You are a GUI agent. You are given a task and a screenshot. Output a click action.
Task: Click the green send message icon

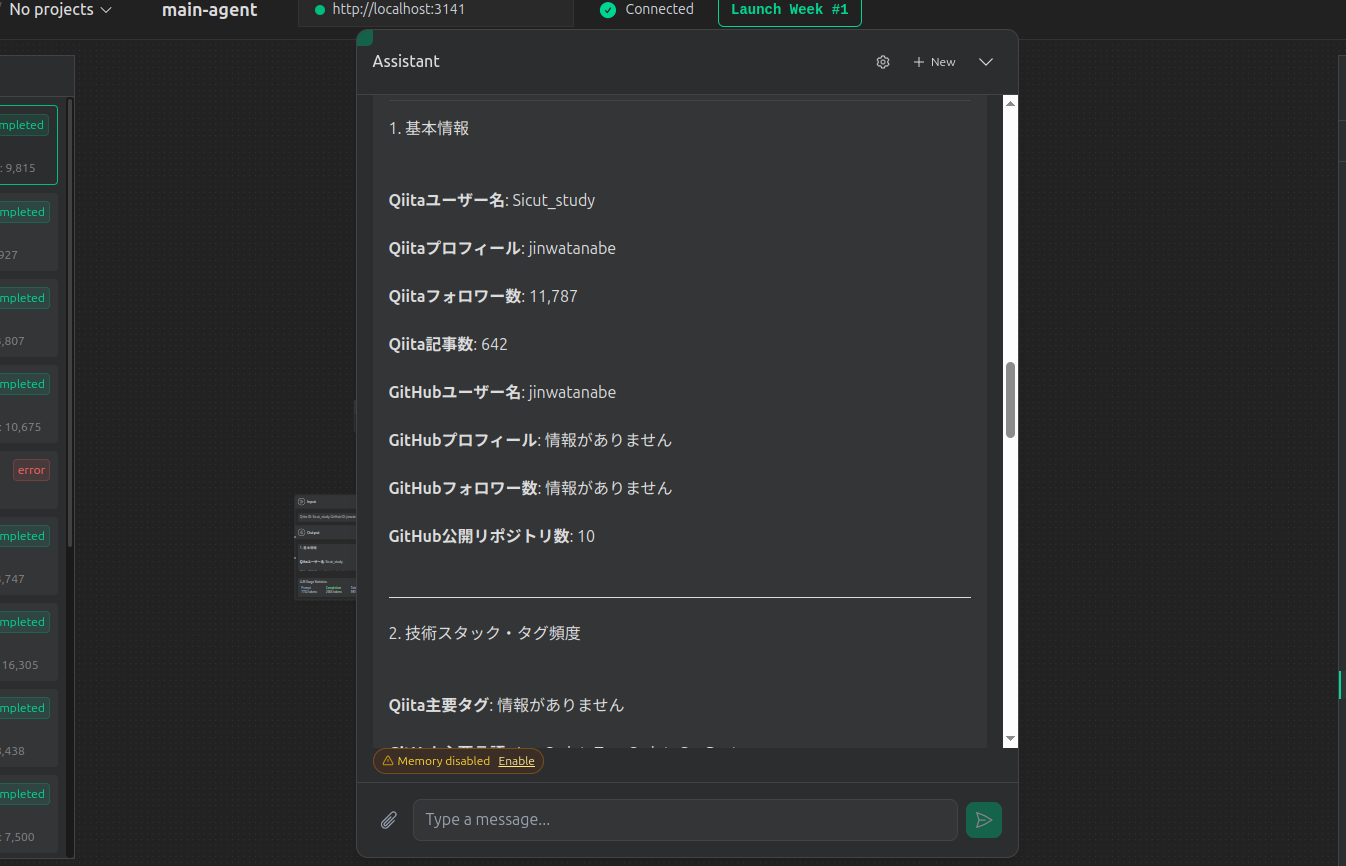coord(983,819)
